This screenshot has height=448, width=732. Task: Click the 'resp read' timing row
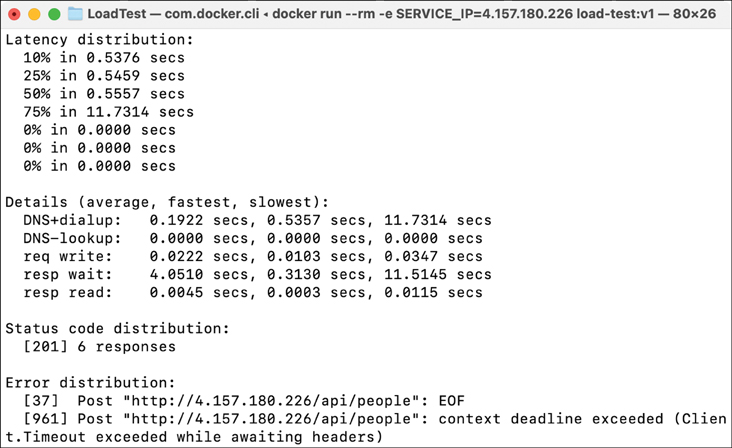click(x=252, y=292)
